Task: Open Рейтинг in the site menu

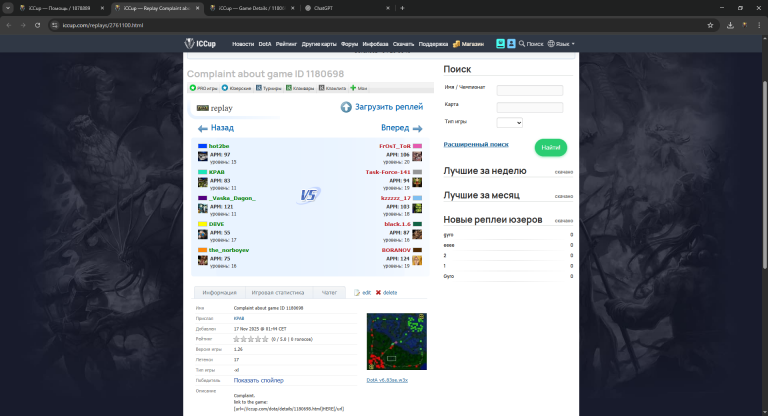Action: 286,44
